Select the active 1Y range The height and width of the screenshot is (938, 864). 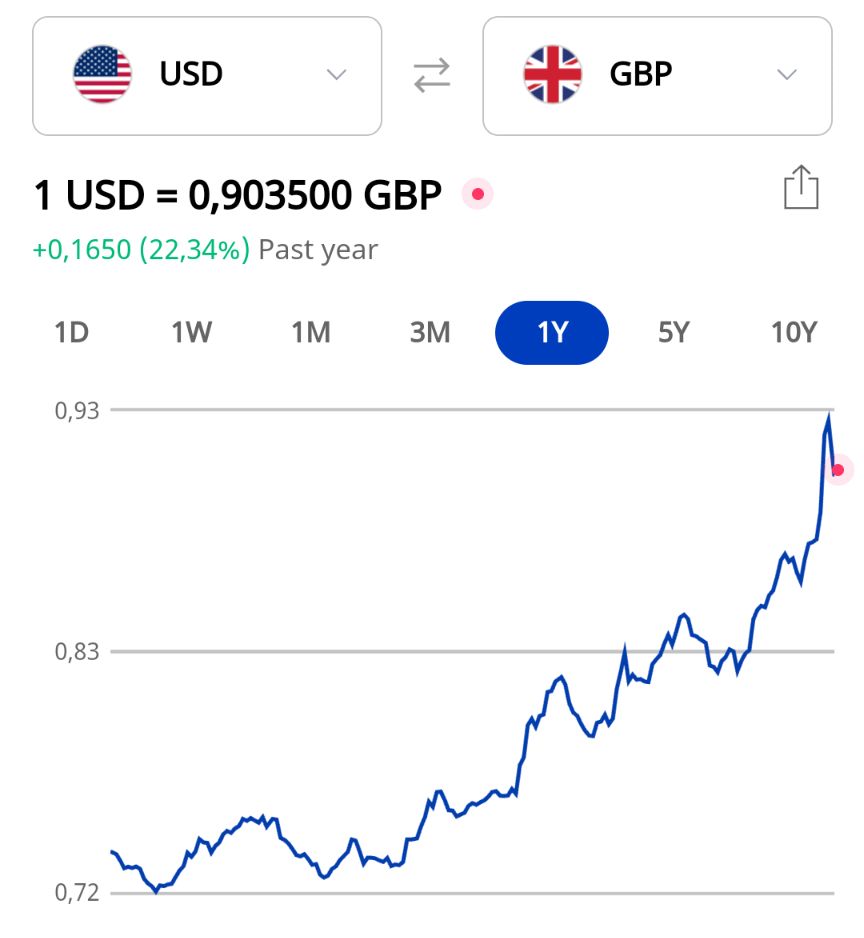click(x=552, y=332)
